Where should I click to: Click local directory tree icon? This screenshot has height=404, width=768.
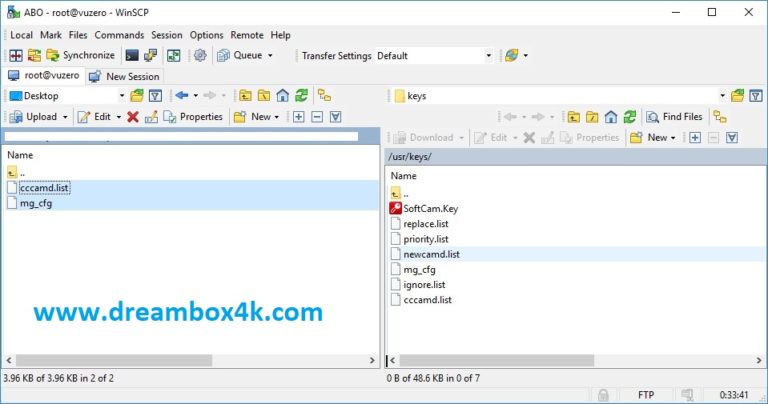pyautogui.click(x=324, y=95)
